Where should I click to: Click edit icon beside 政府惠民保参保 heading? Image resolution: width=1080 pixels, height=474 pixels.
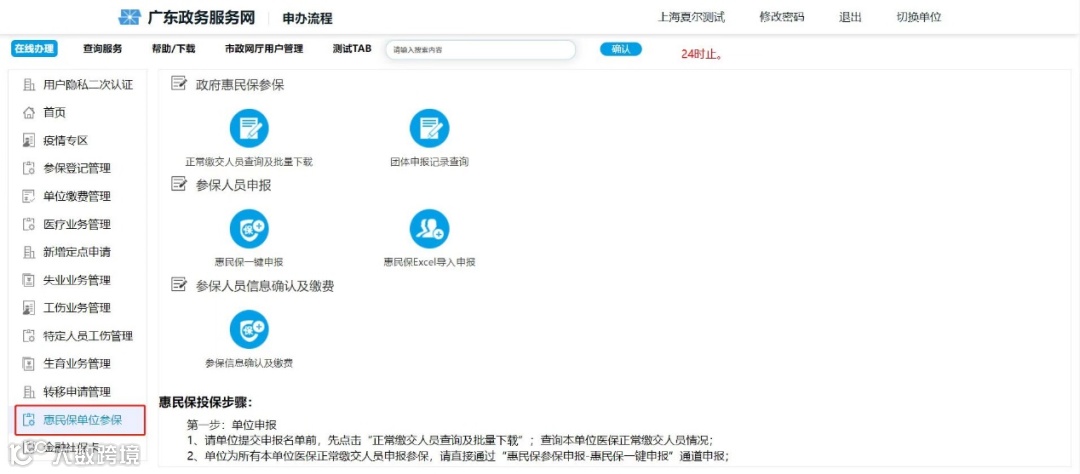[179, 84]
